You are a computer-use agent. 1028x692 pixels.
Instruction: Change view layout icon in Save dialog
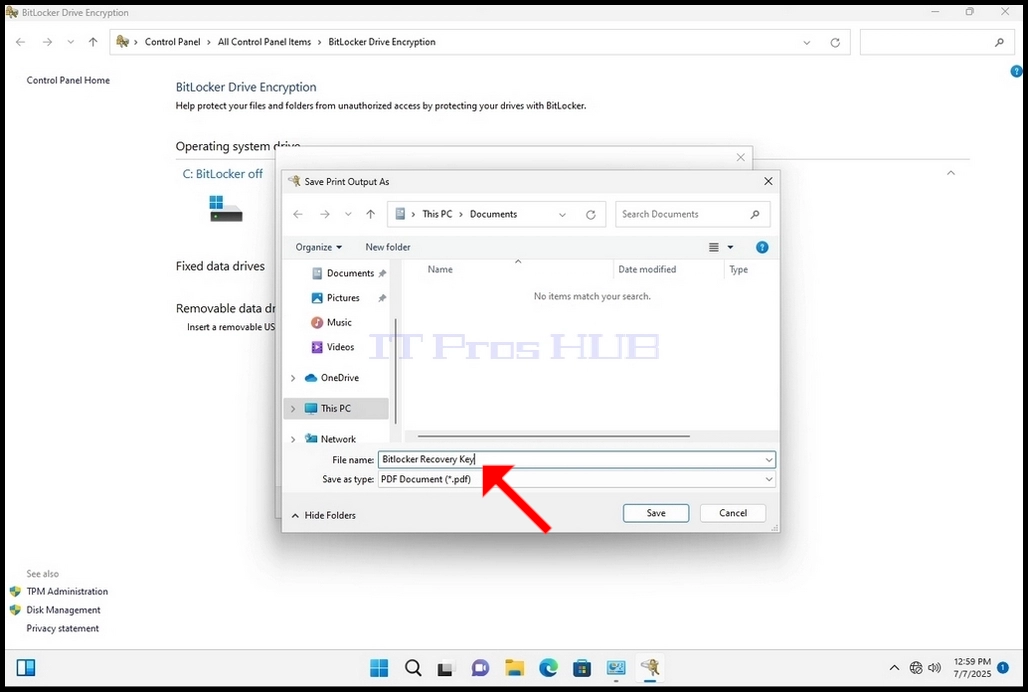(714, 247)
